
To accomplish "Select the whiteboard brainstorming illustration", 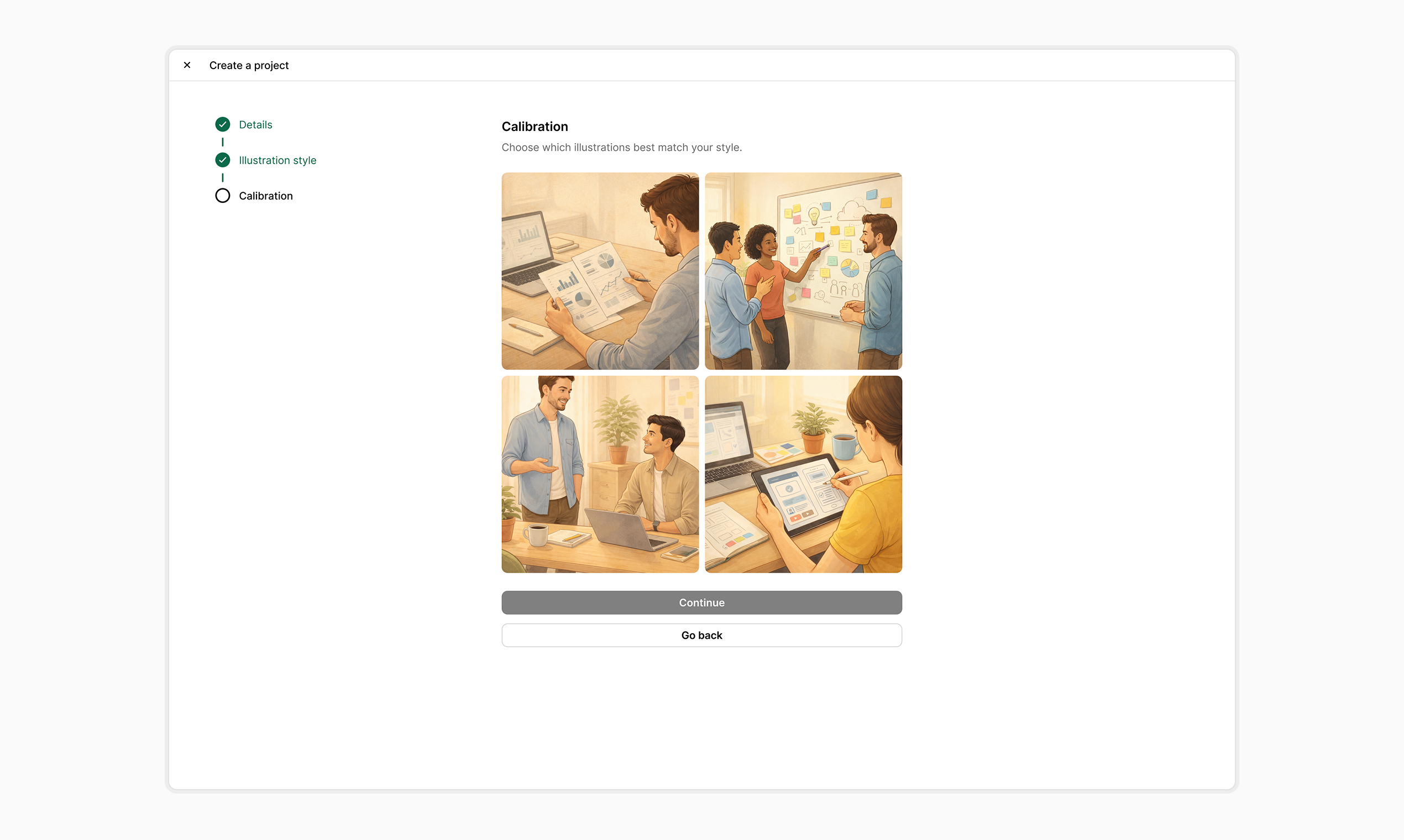I will point(803,271).
